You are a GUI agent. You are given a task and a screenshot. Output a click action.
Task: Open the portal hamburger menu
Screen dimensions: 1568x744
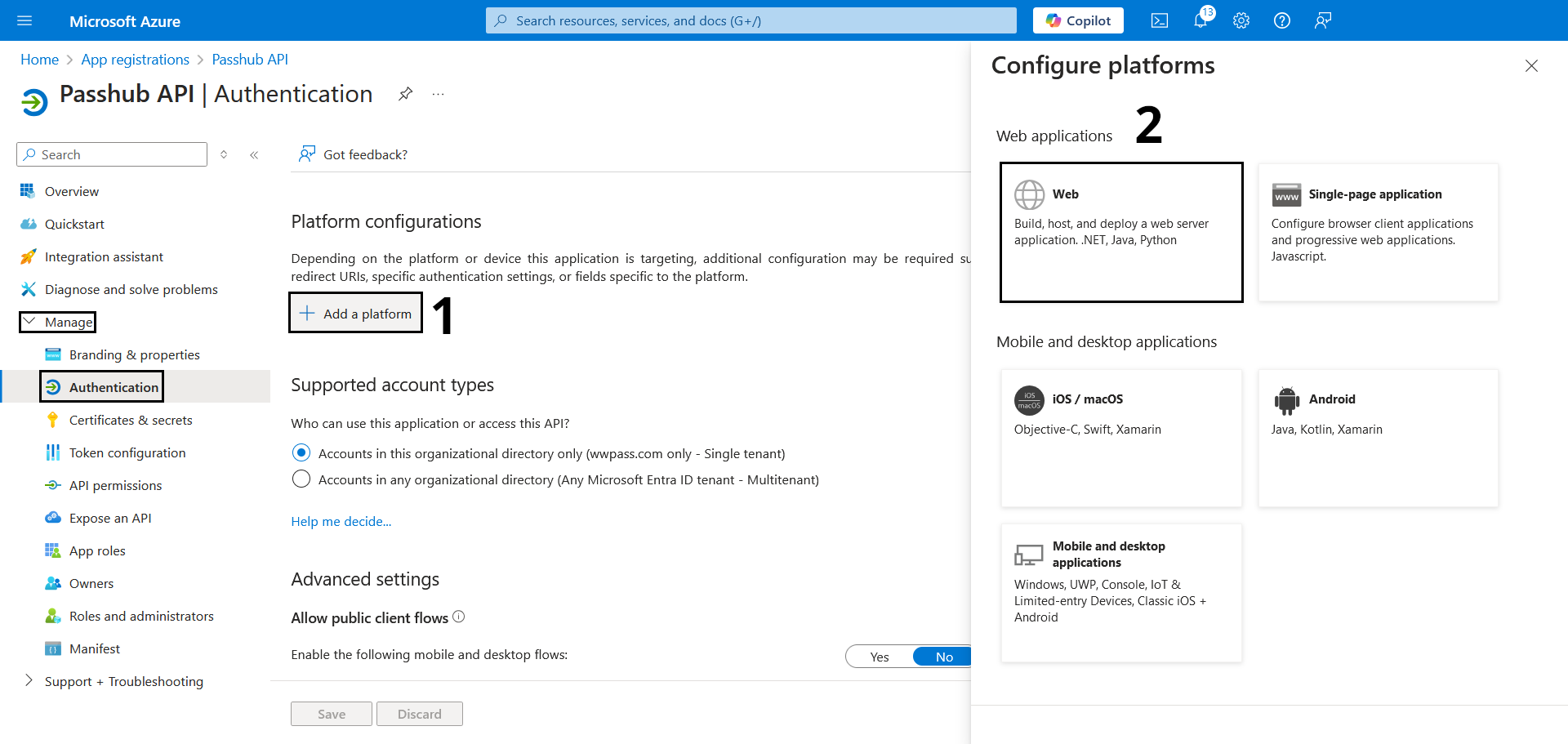coord(24,20)
